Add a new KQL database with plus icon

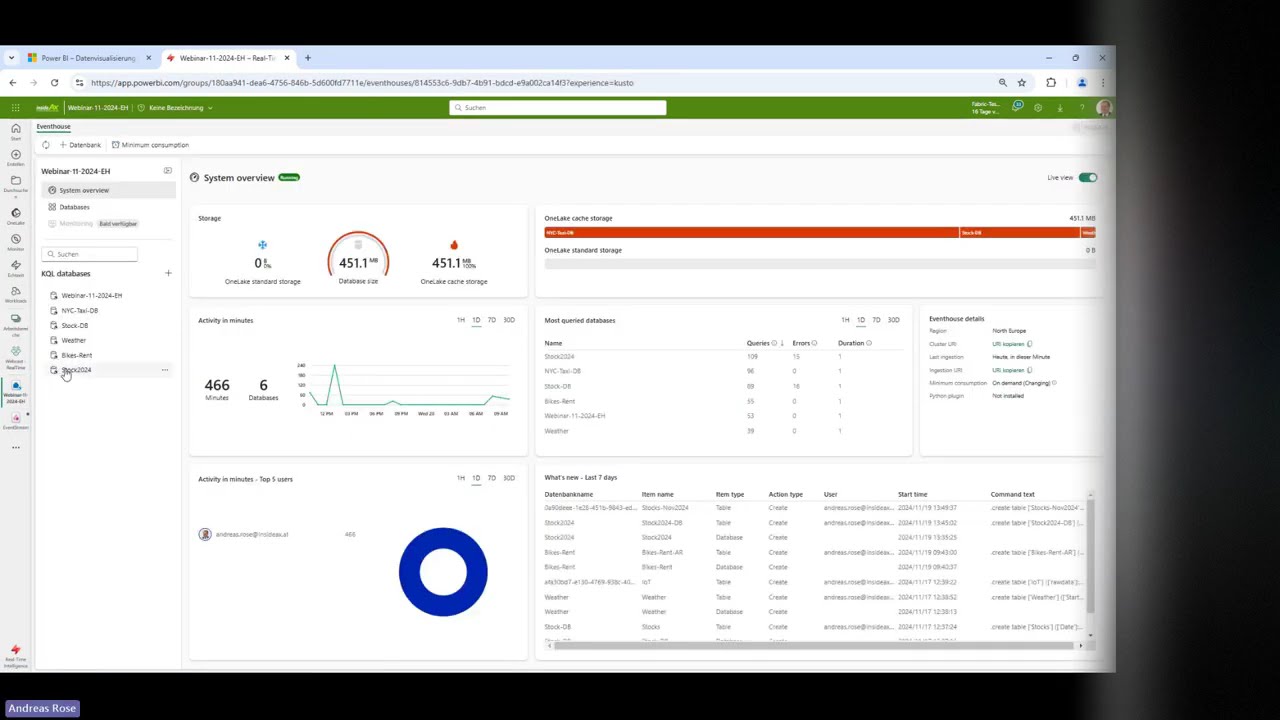[168, 273]
